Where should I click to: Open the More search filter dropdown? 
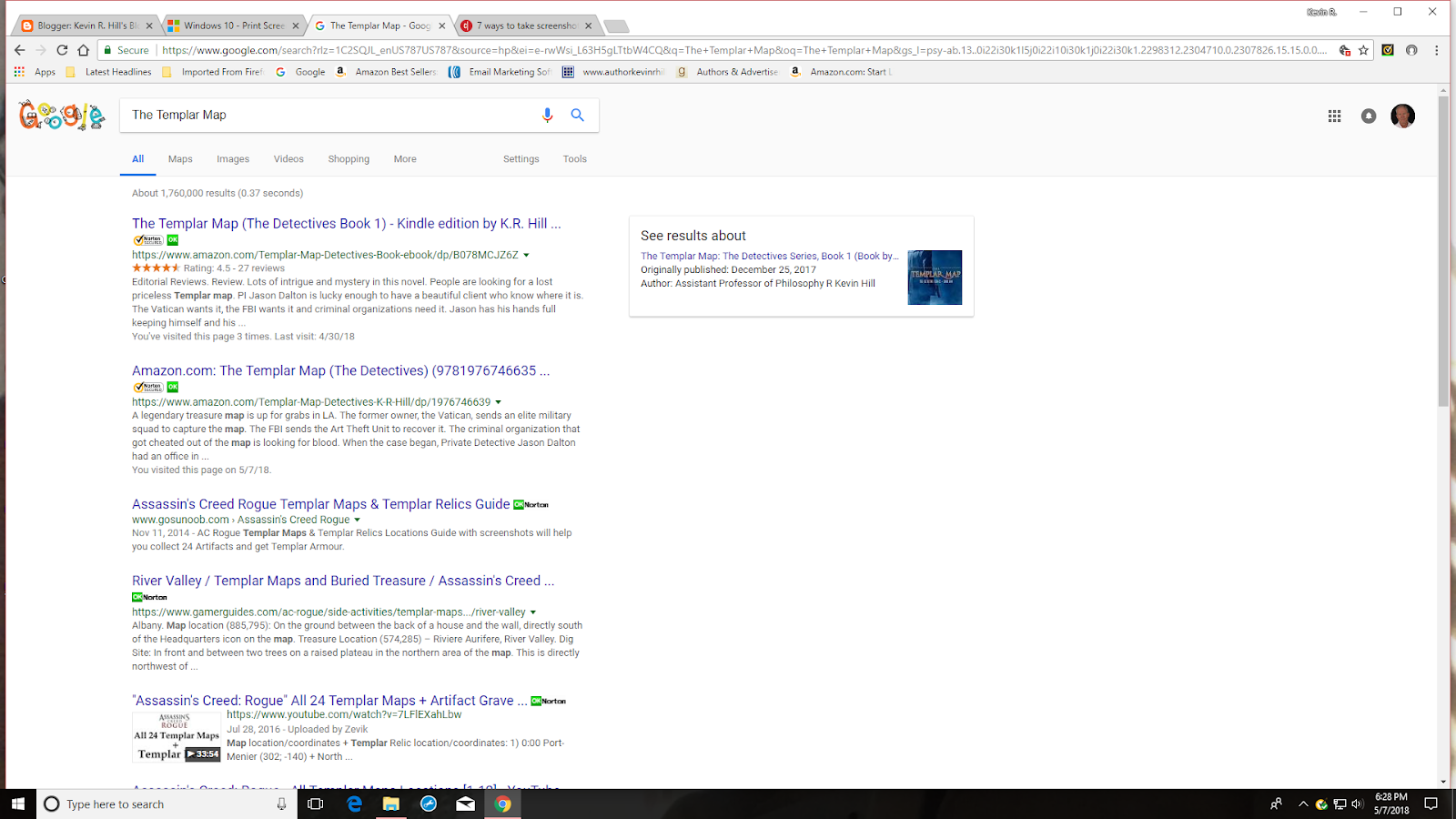coord(405,159)
